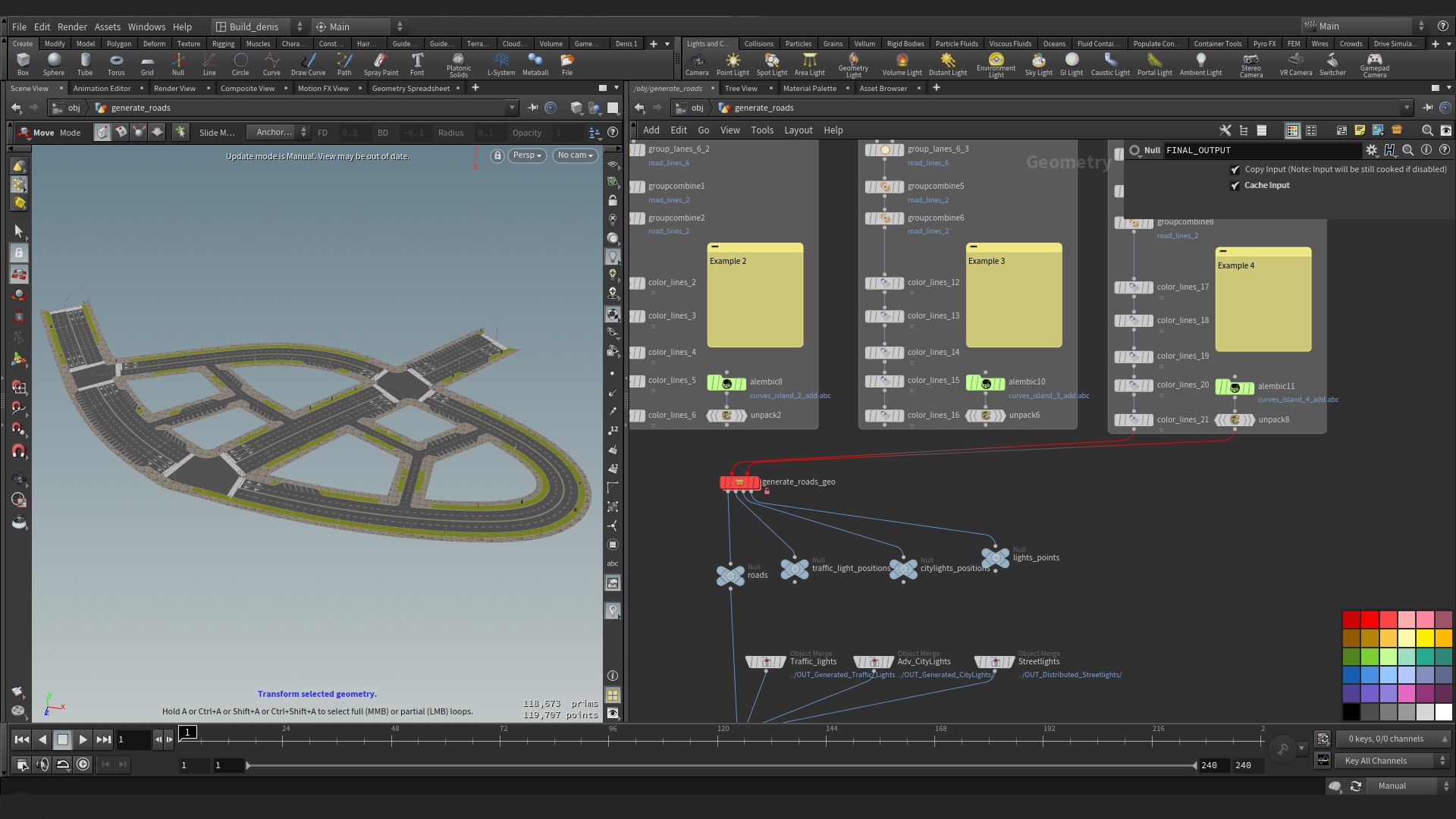Select the Metaball shelf tool
Image resolution: width=1456 pixels, height=819 pixels.
[x=535, y=64]
